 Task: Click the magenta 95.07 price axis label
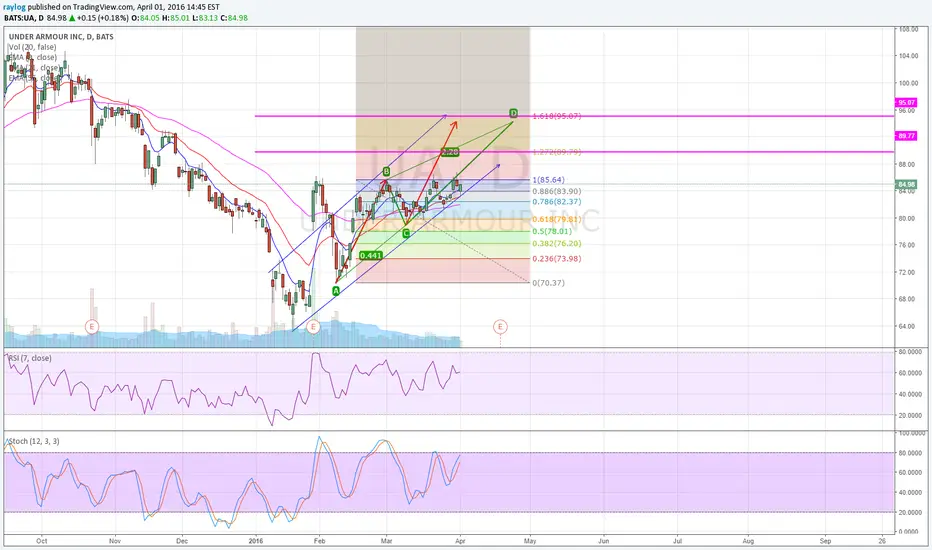point(907,103)
